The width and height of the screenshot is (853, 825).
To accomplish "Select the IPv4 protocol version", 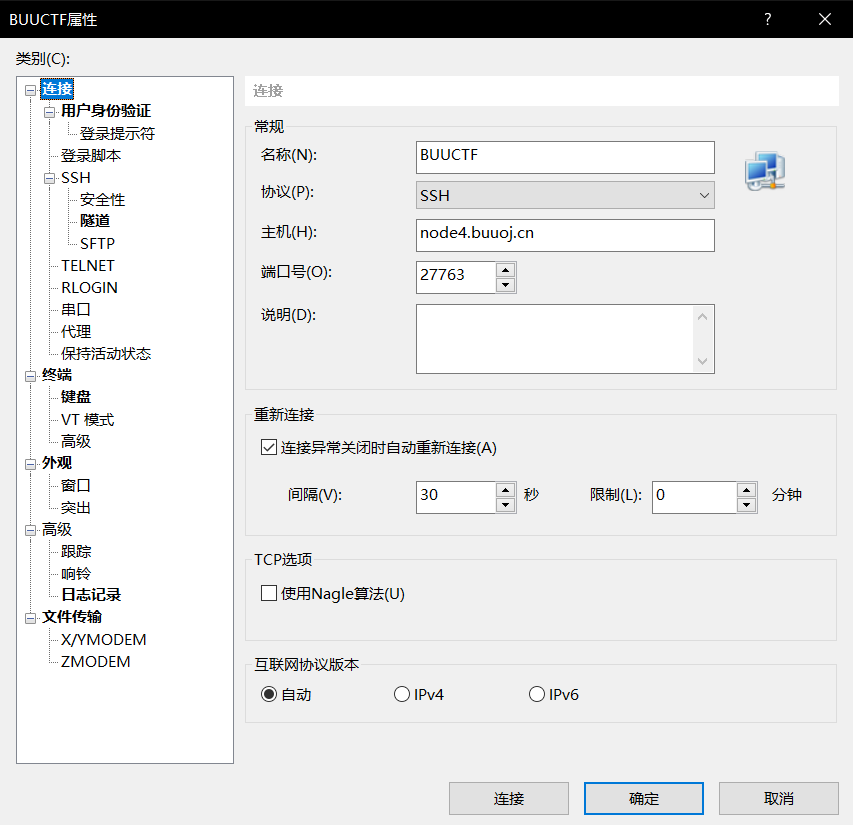I will tap(401, 693).
